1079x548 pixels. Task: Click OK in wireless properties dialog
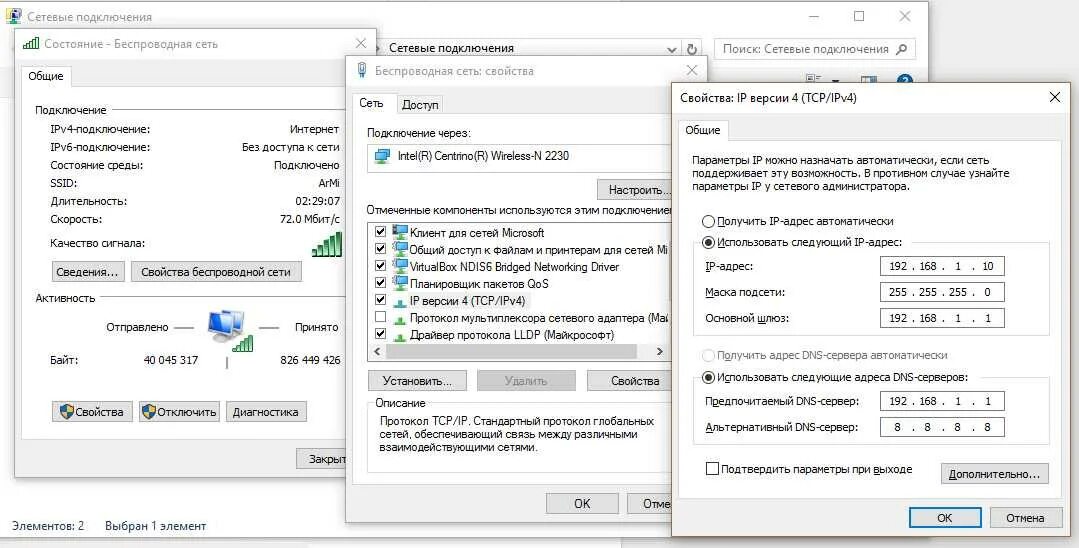click(x=582, y=503)
